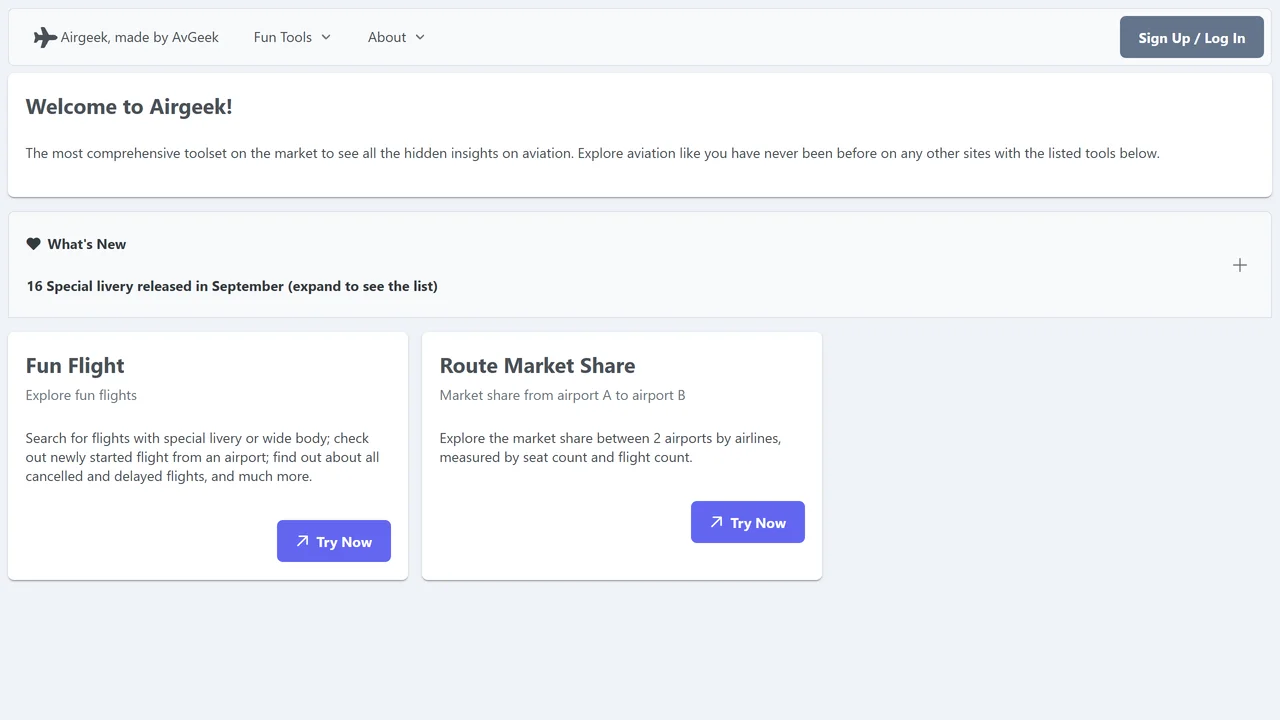This screenshot has width=1280, height=720.
Task: Try Now on Route Market Share card
Action: click(748, 522)
